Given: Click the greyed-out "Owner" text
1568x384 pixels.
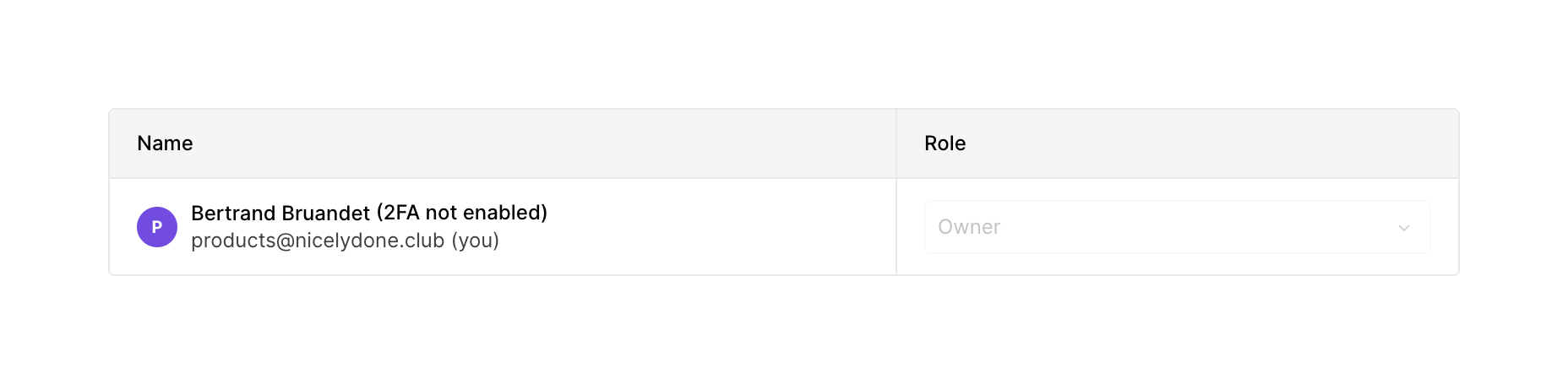Looking at the screenshot, I should (x=969, y=227).
